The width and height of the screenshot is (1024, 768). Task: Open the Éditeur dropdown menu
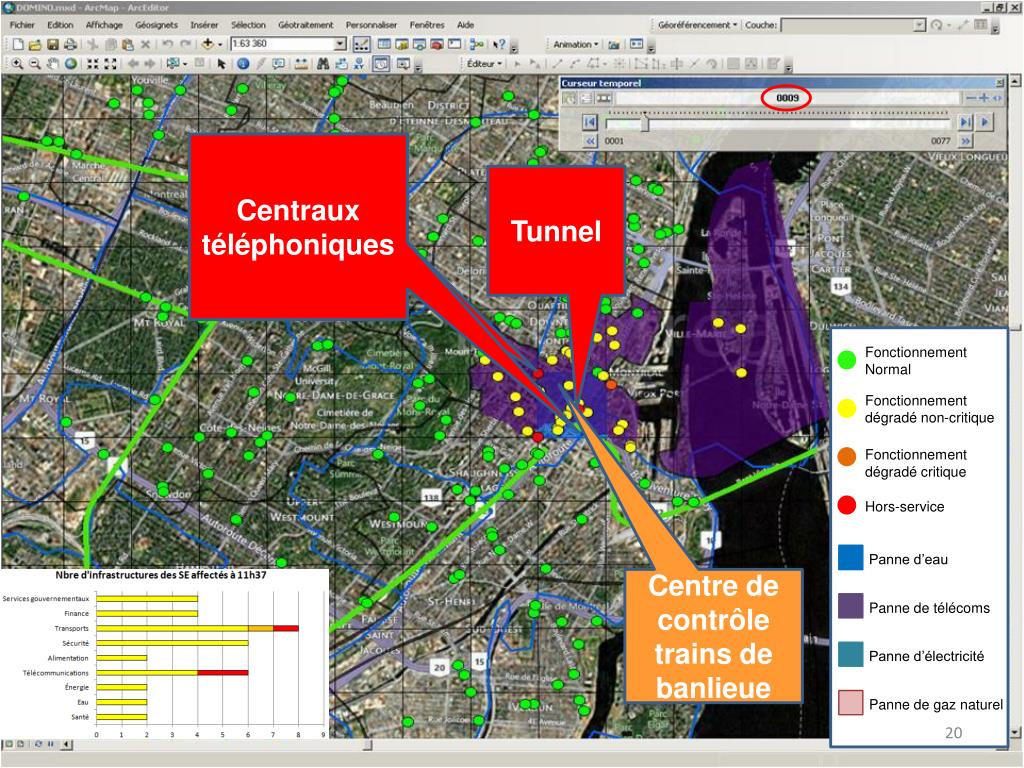[485, 63]
